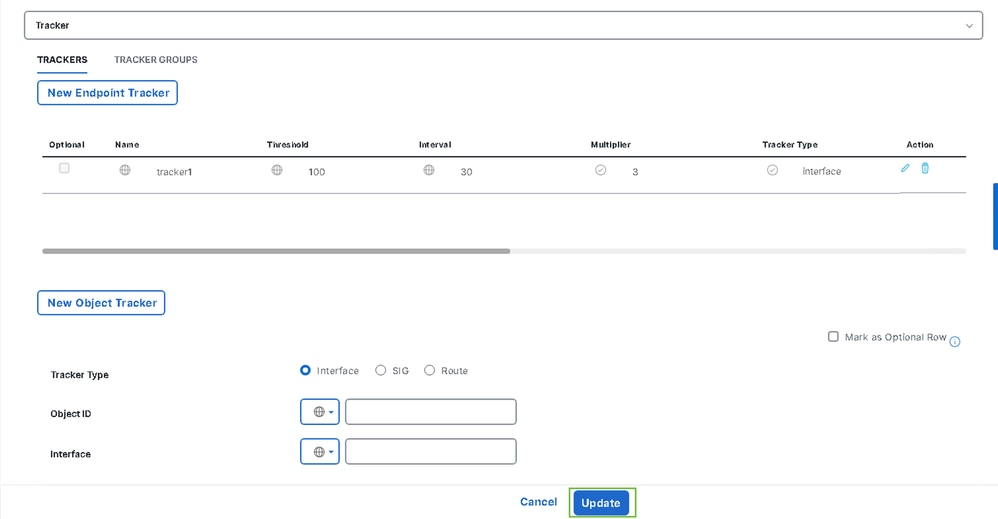Select the Interface tracker type radio
Viewport: 998px width, 519px height.
(x=306, y=370)
